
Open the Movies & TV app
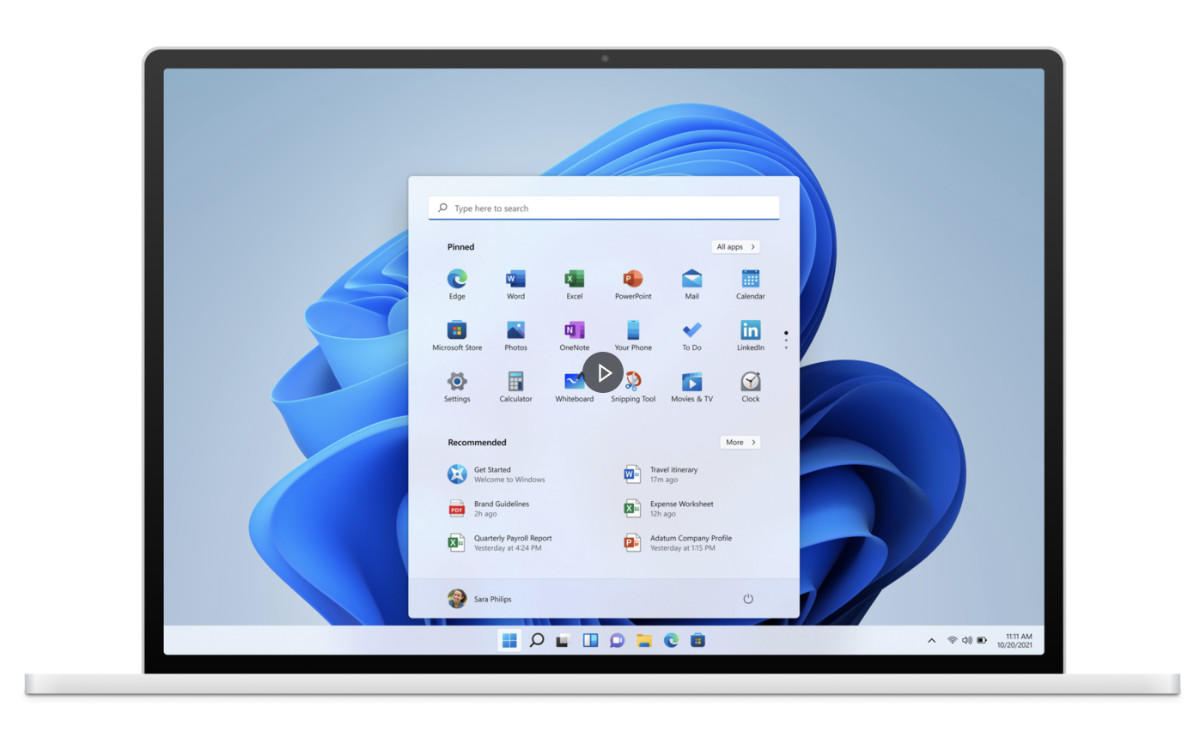692,386
